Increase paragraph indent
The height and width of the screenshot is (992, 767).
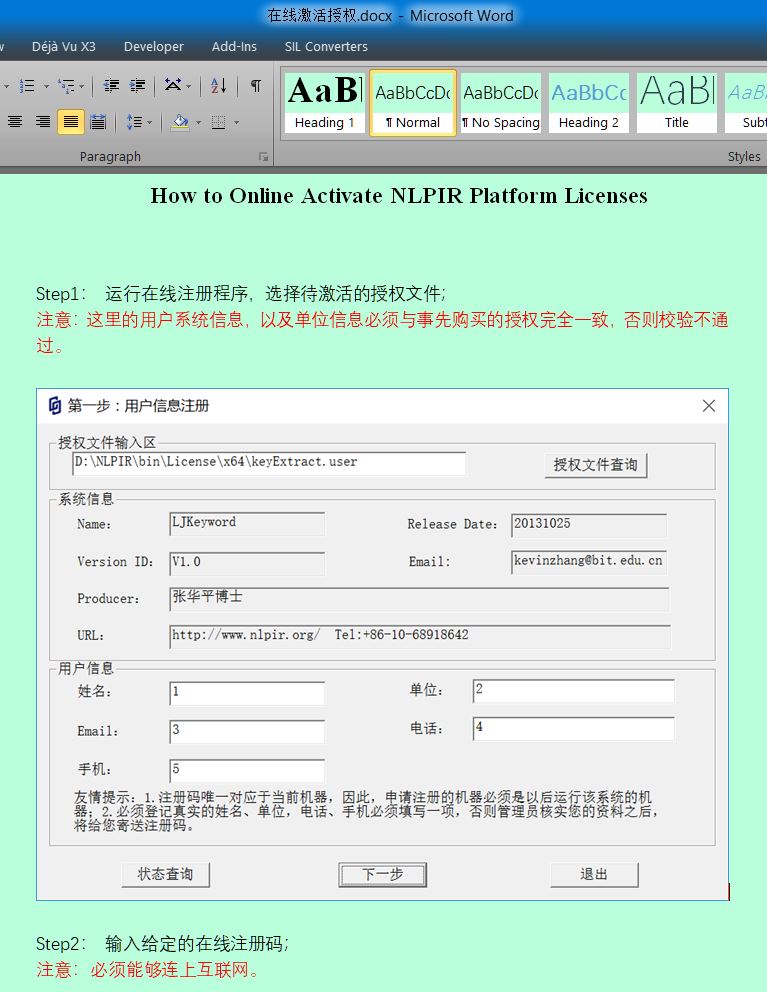click(137, 85)
